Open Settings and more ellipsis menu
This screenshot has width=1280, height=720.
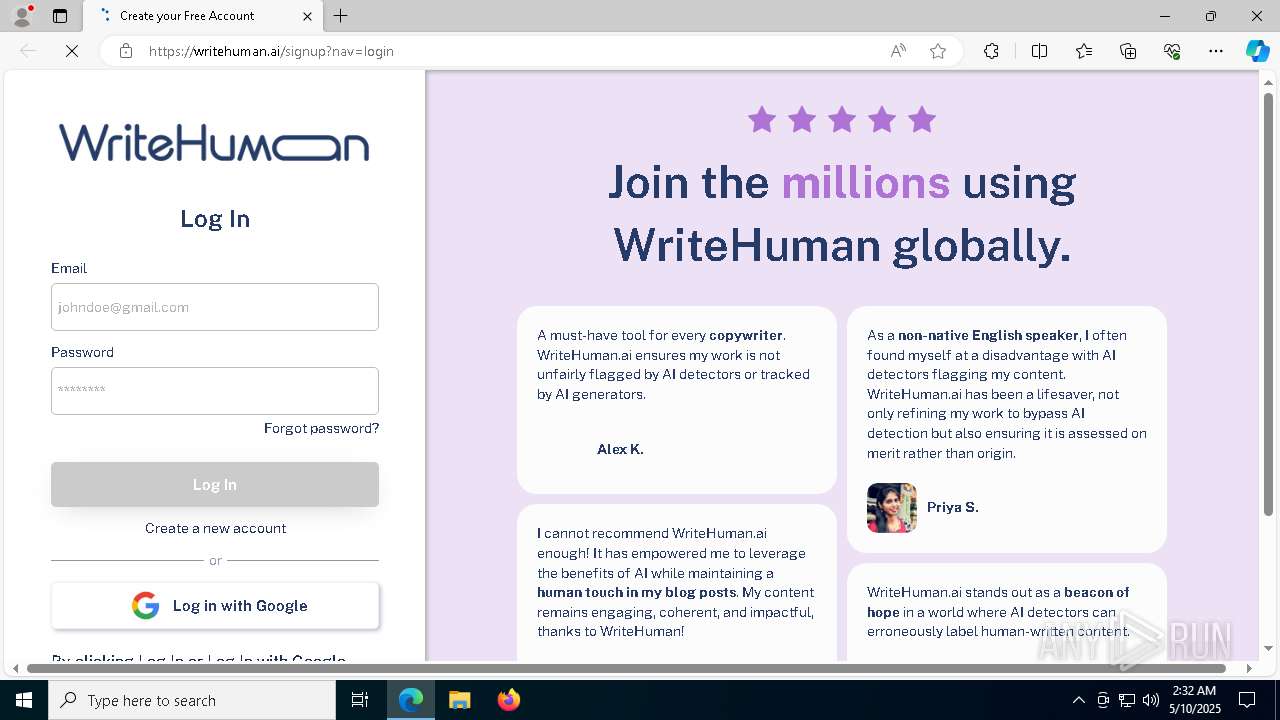pos(1216,51)
